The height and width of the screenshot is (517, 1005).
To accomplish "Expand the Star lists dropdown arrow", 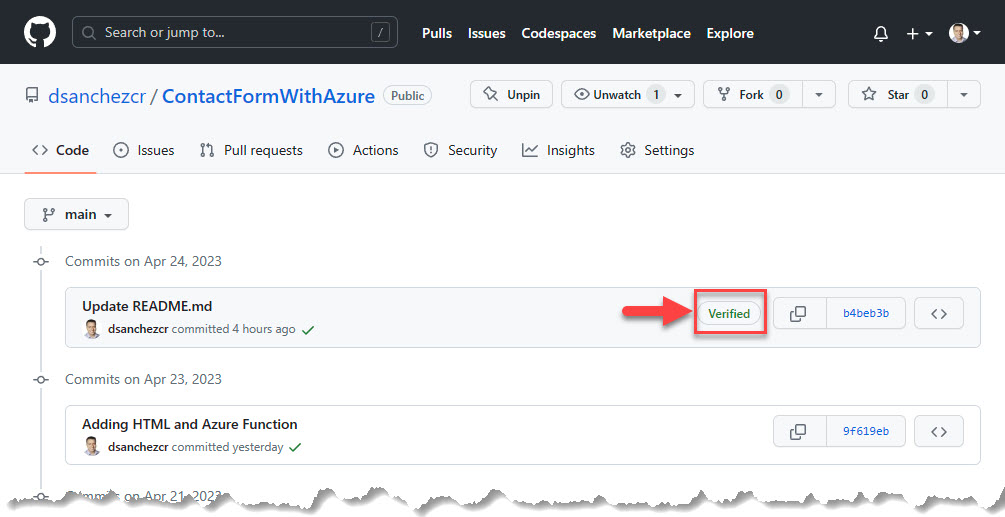I will point(963,95).
